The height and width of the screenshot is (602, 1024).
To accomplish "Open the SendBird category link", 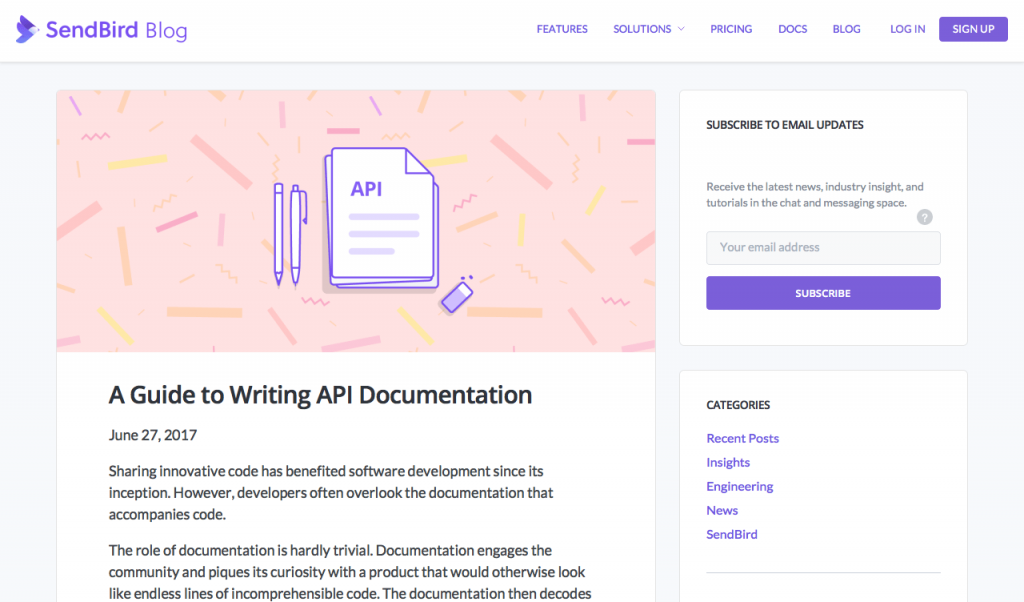I will [731, 534].
